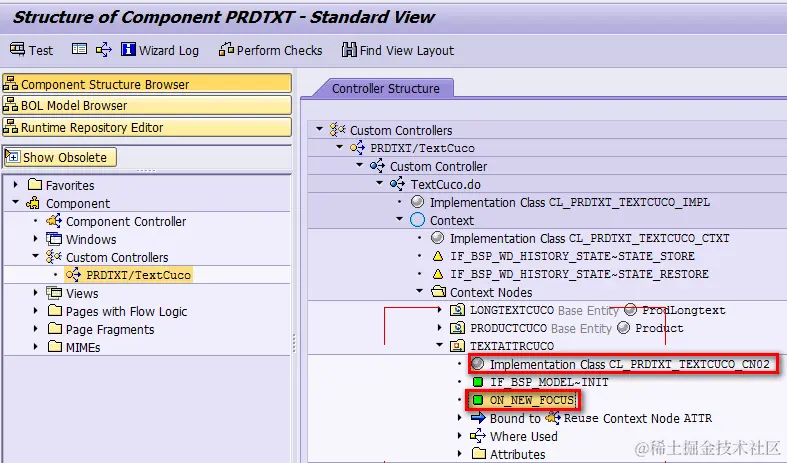This screenshot has height=463, width=787.
Task: Select Implementation Class CL_PRDTXT_TEXTCUCO_CN02
Action: [629, 364]
